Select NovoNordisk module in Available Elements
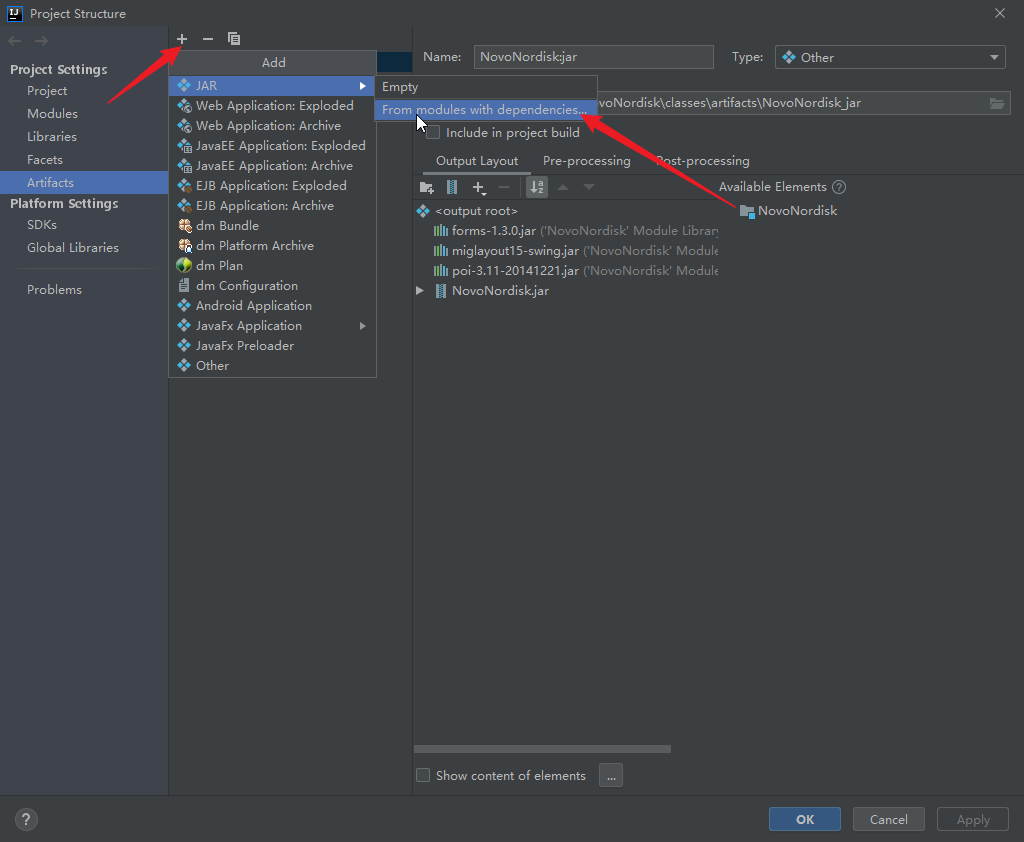The width and height of the screenshot is (1024, 842). point(788,211)
